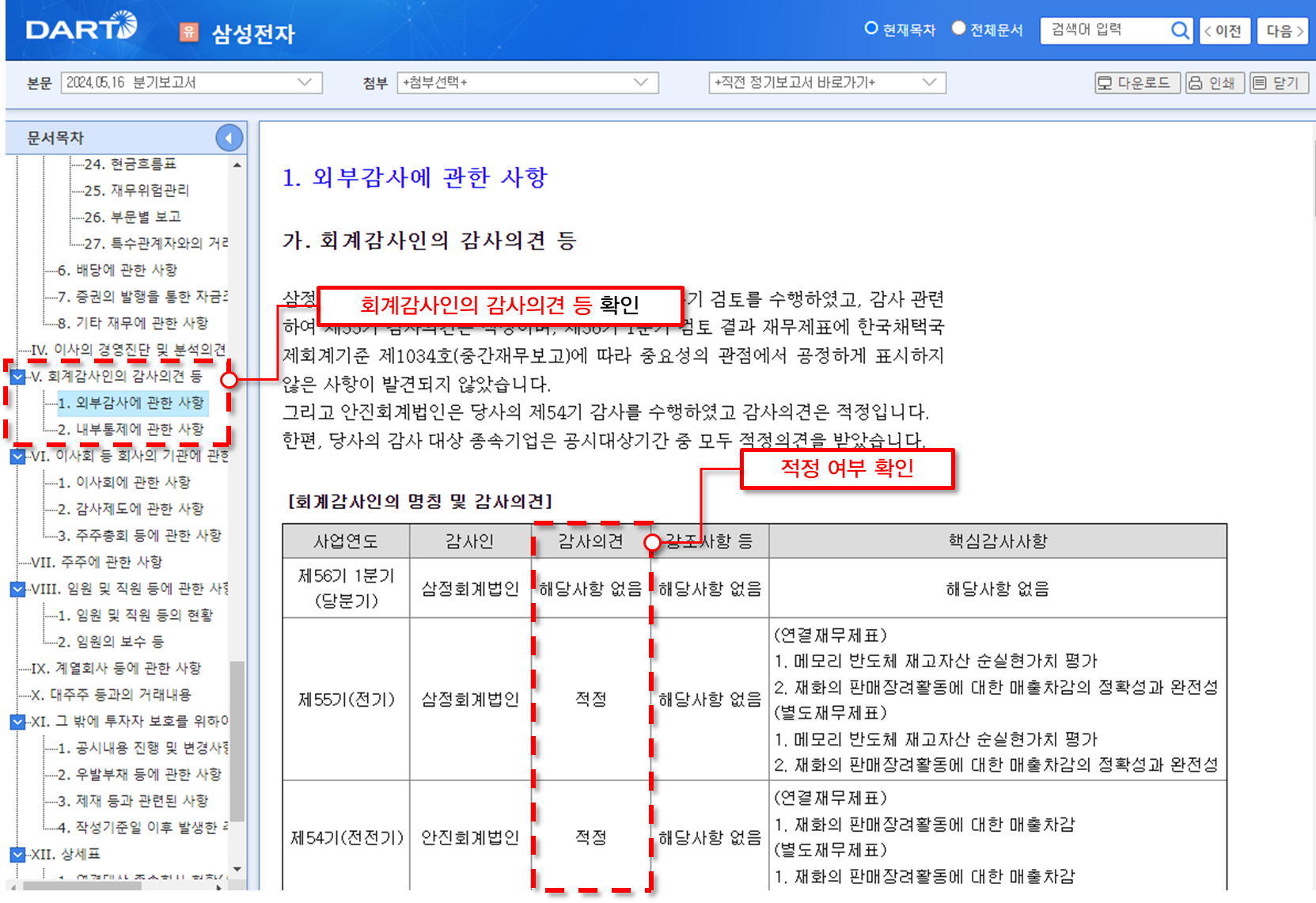Open 8. 기타 재무에 관한 사항
Image resolution: width=1316 pixels, height=903 pixels.
tap(133, 324)
